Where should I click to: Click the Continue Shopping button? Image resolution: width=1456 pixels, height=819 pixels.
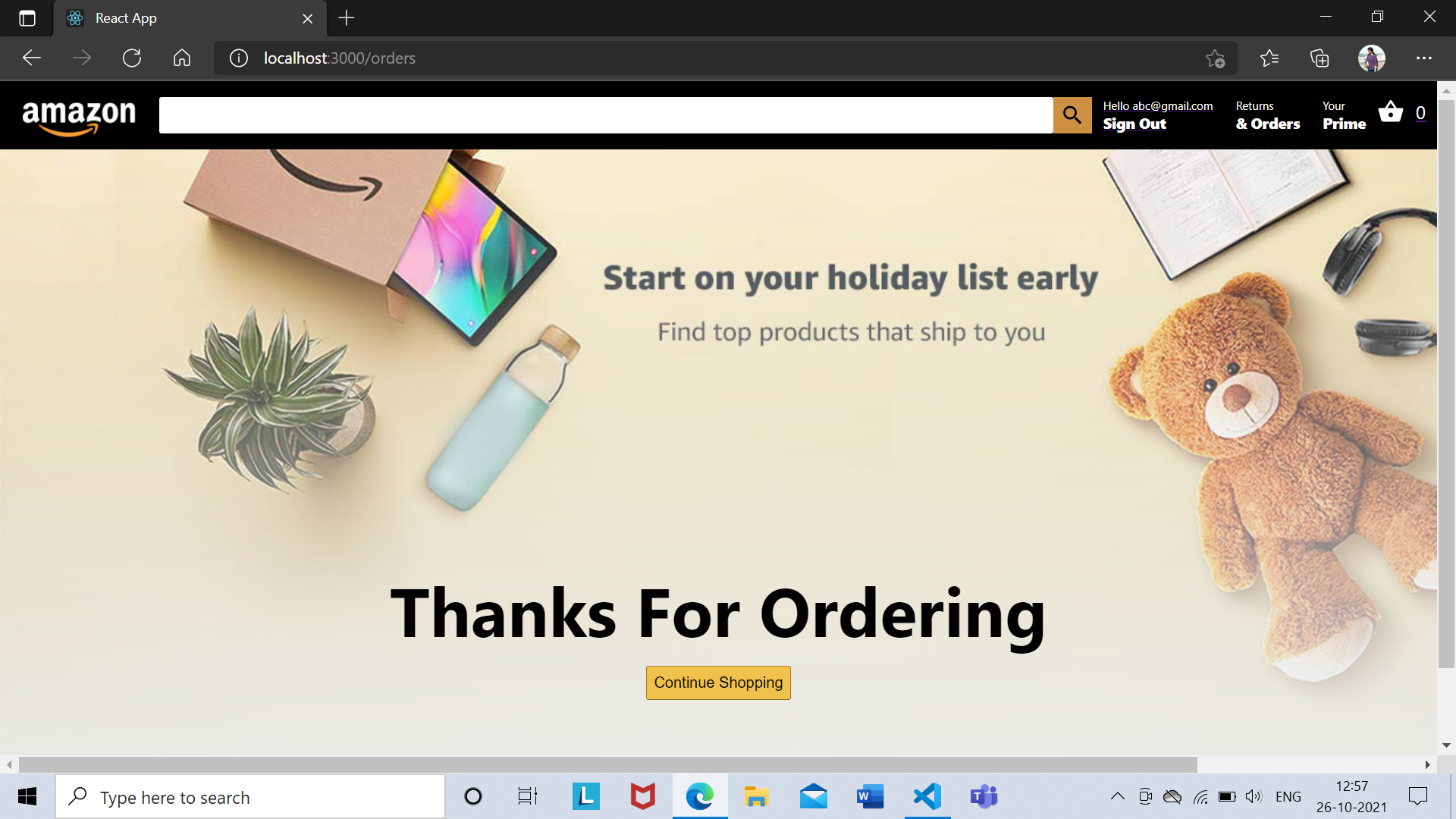718,682
